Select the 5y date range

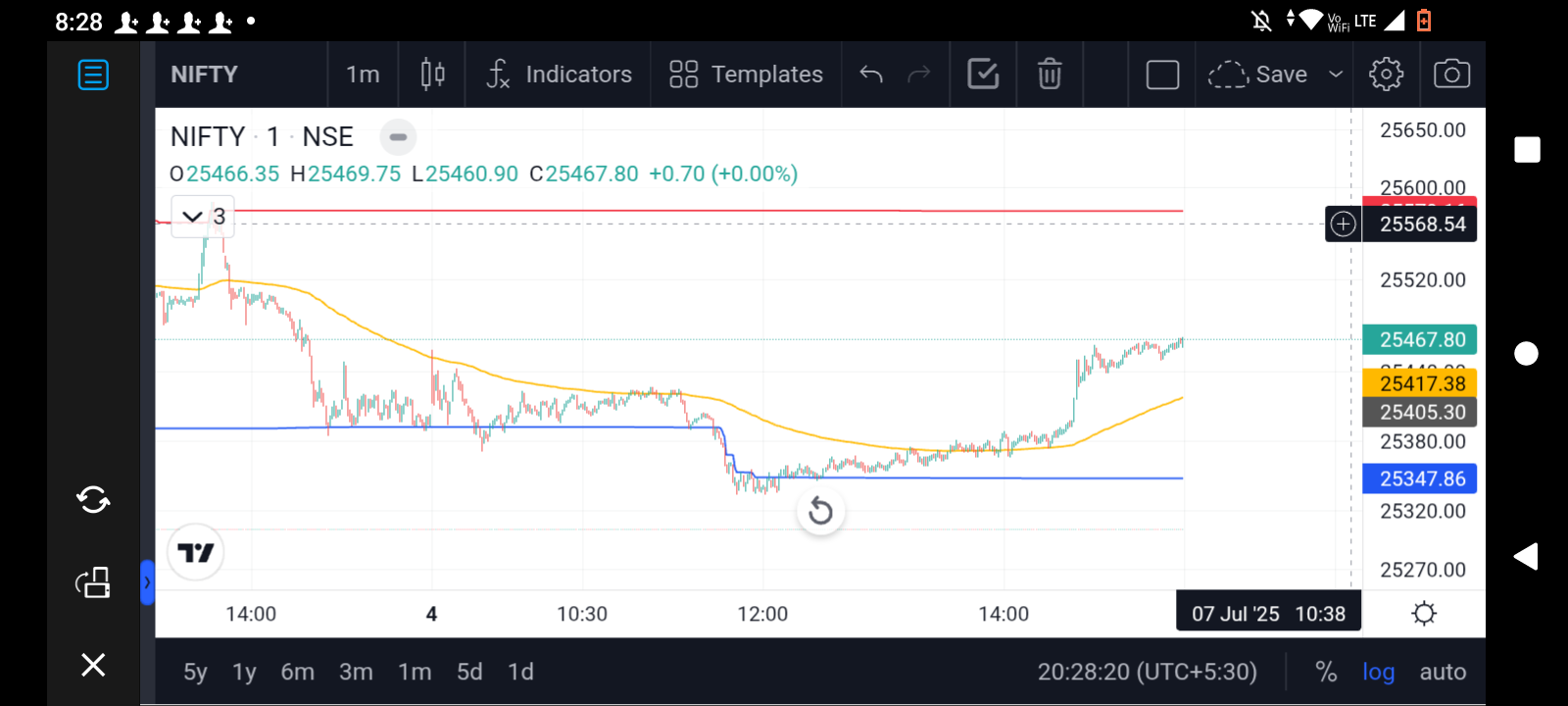(x=195, y=672)
